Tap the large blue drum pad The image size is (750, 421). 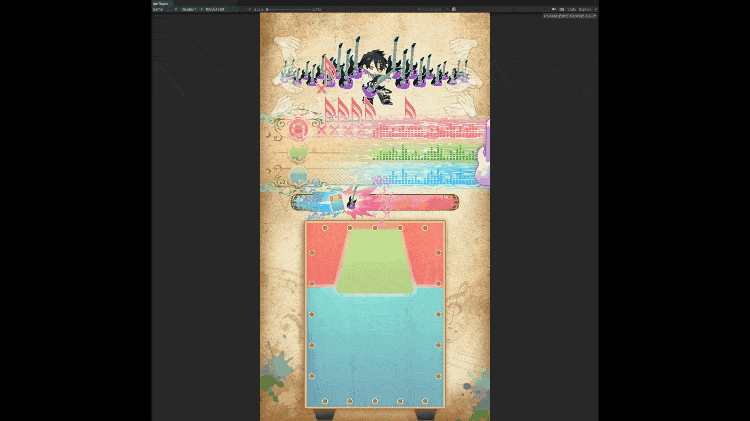click(375, 345)
